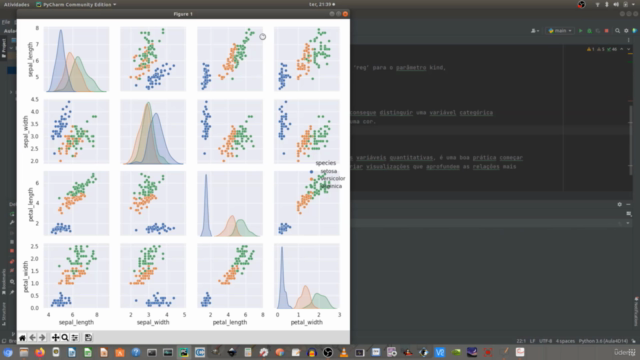Open the colorful JetBrains toolbox icon
The image size is (640, 360).
click(635, 31)
